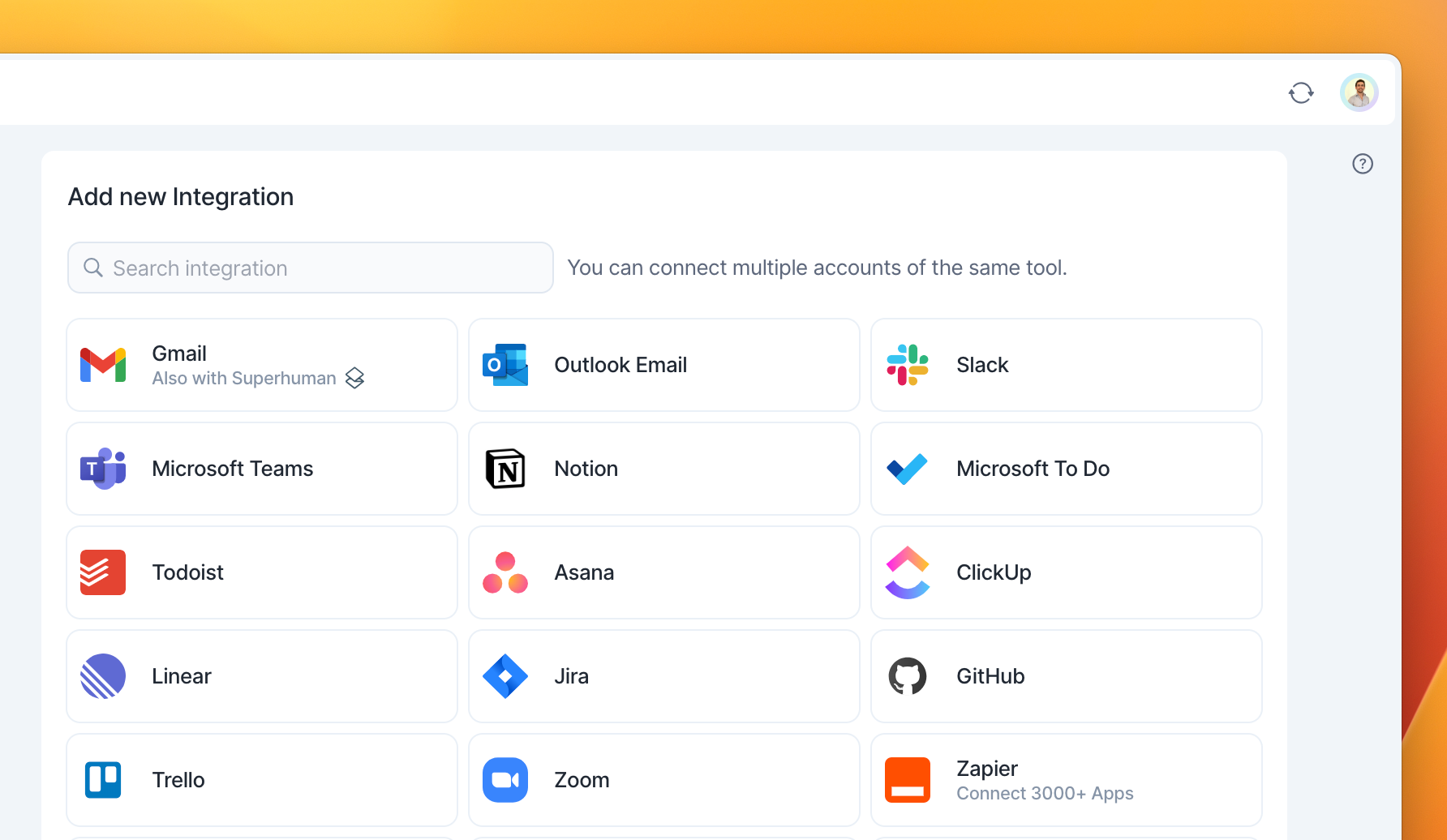Click the Superhuman icon beside Gmail subtitle
1447x840 pixels.
pos(354,379)
